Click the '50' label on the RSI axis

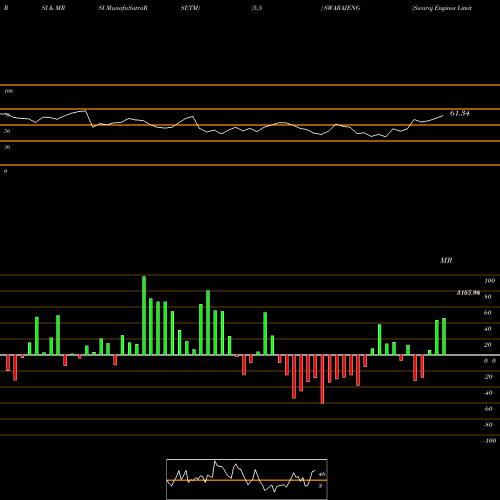coord(7,131)
